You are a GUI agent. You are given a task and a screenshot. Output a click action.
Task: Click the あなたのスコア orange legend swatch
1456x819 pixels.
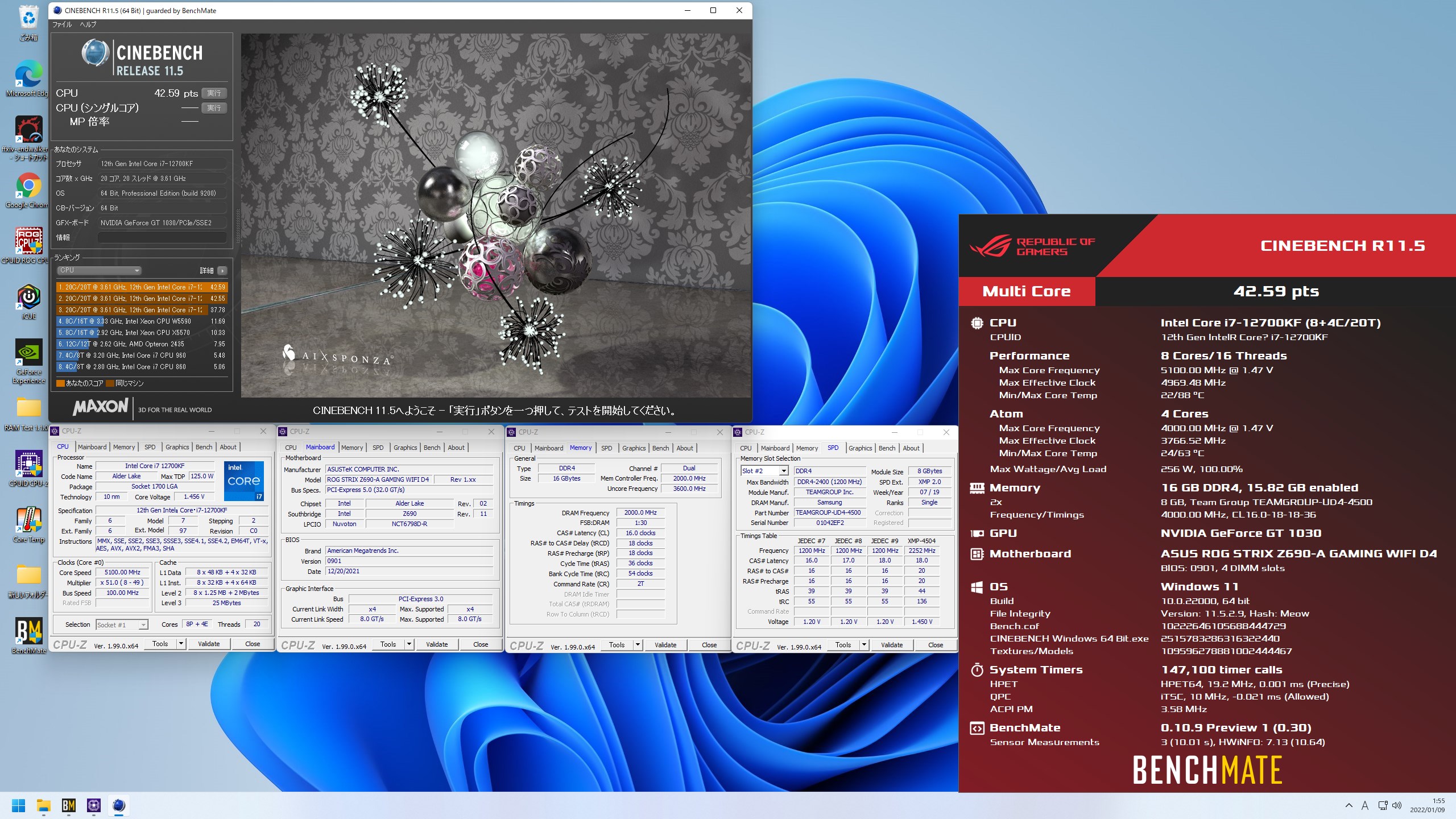60,383
